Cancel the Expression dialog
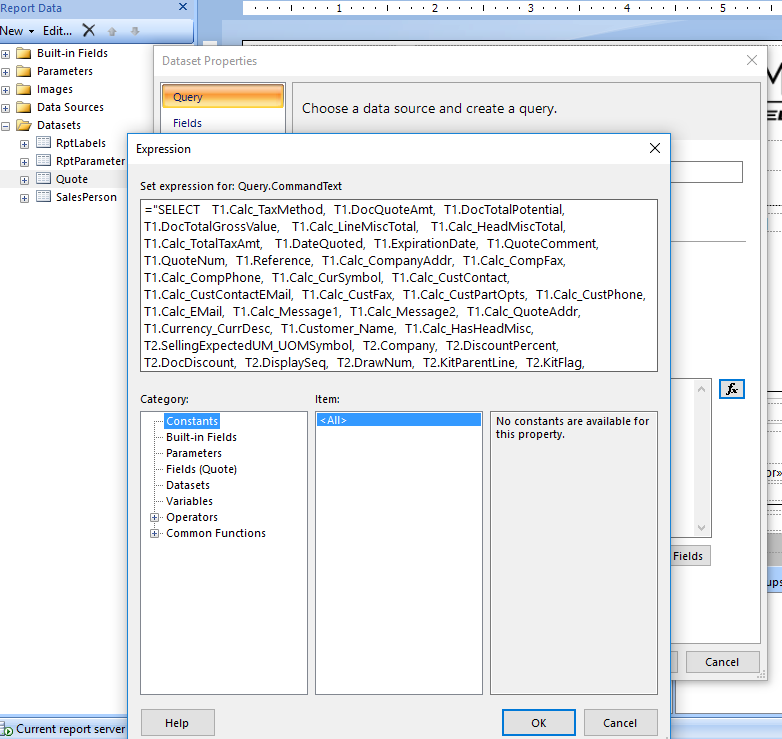The height and width of the screenshot is (739, 782). [x=620, y=723]
